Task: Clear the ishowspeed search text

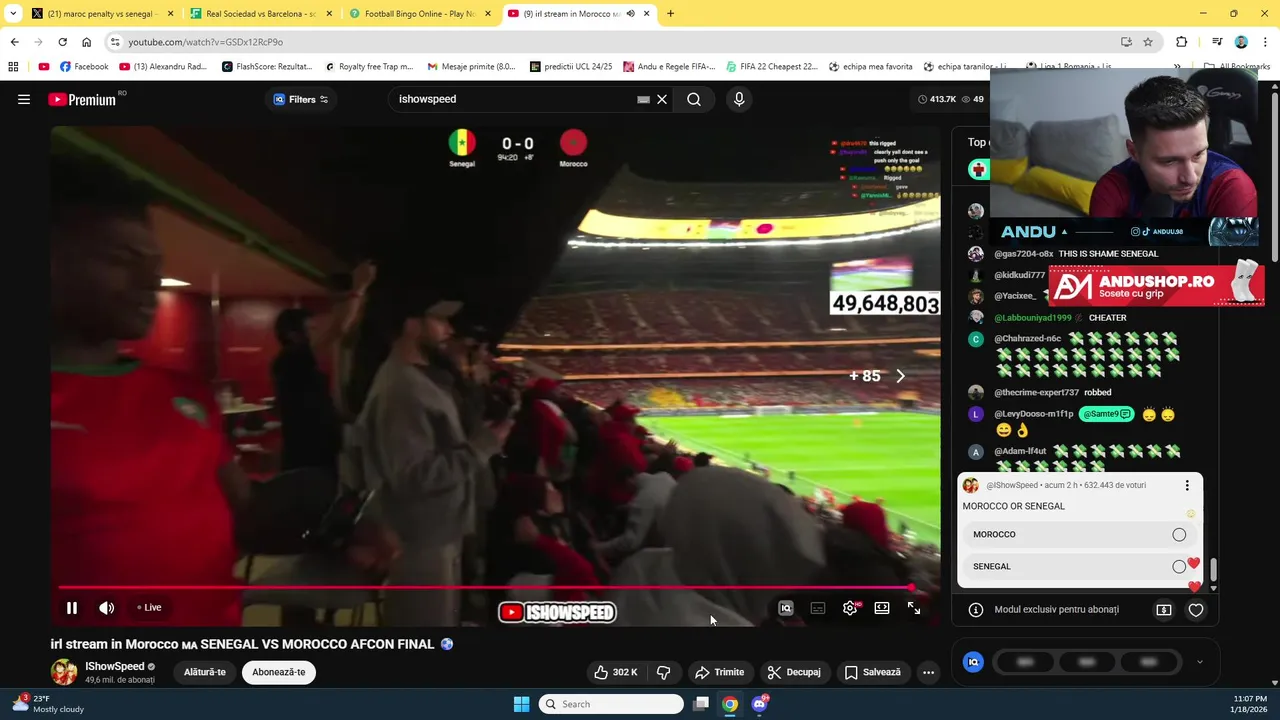Action: click(x=662, y=99)
